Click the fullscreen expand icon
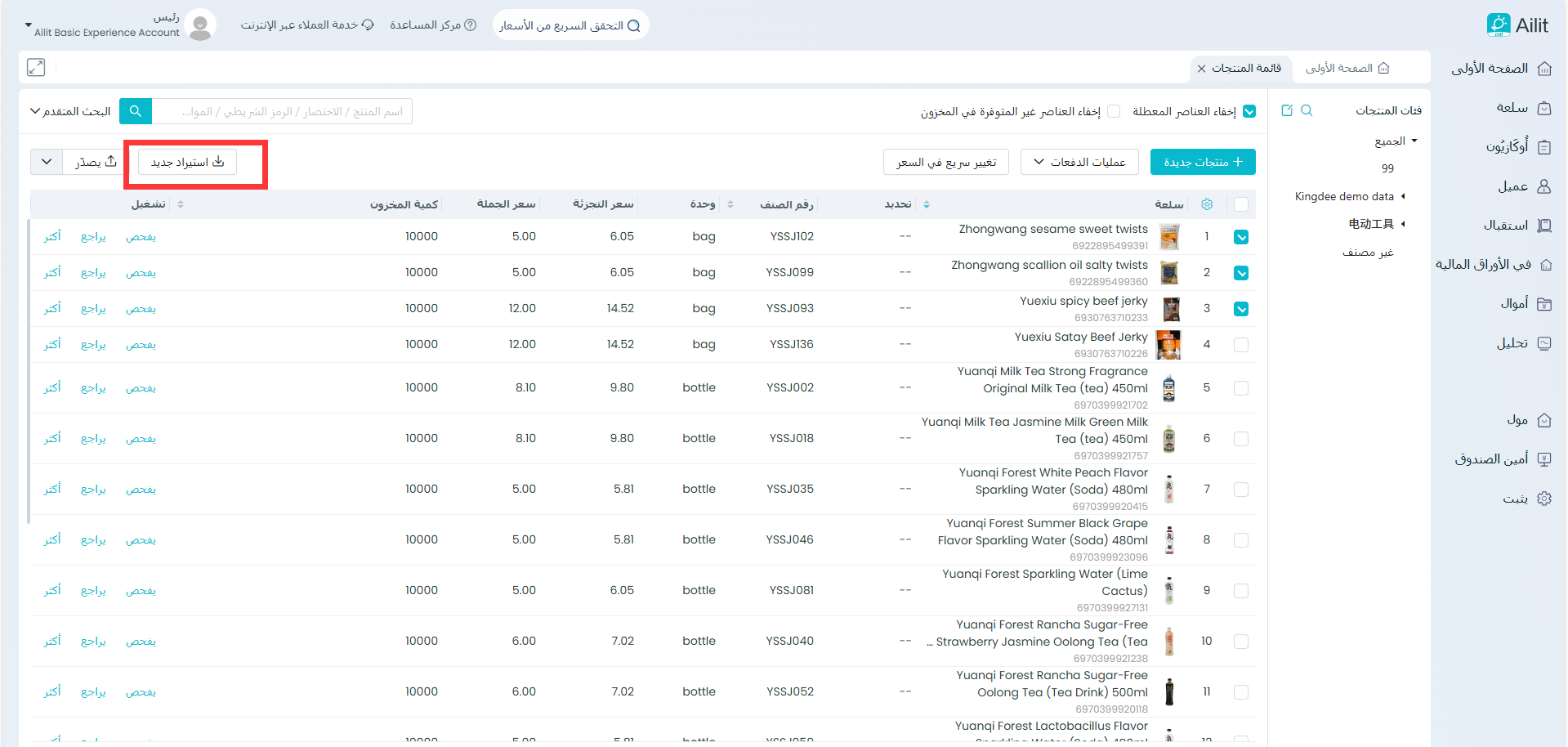 pyautogui.click(x=36, y=68)
